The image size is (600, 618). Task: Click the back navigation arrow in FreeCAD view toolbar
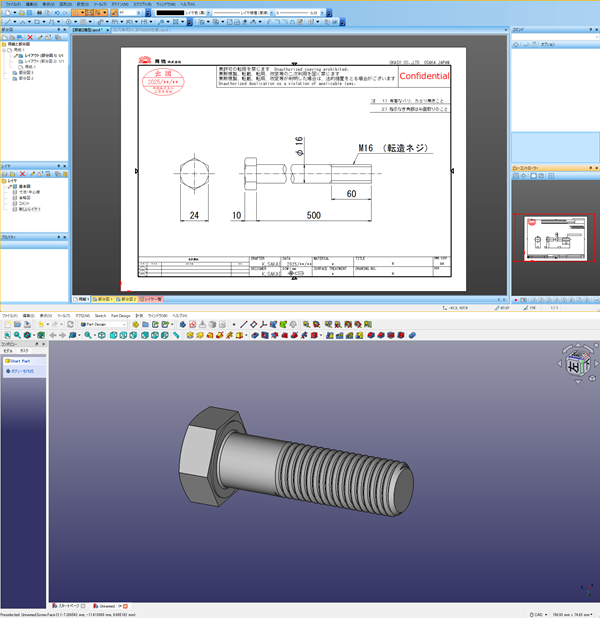tap(53, 335)
